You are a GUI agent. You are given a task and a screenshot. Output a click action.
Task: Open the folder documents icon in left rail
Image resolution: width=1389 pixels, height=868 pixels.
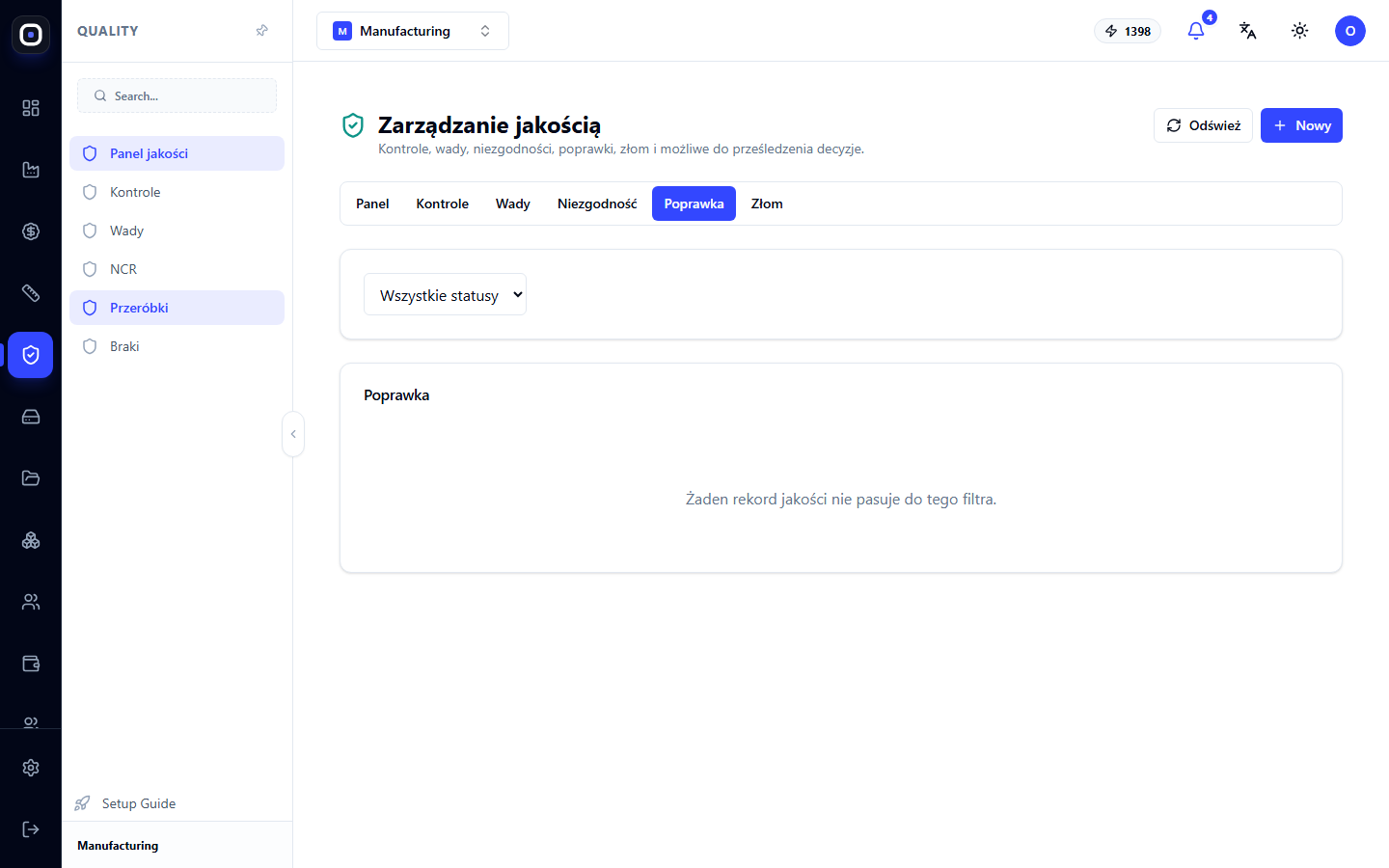coord(31,478)
